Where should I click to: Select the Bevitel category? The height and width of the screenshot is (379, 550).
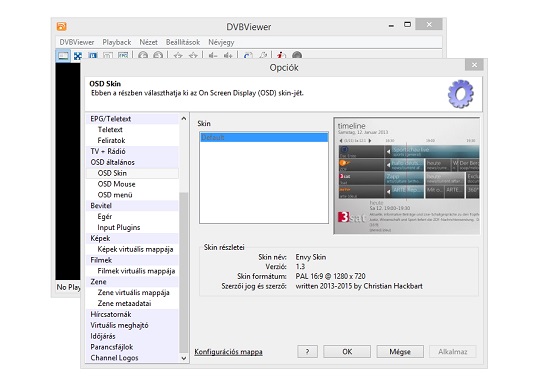pyautogui.click(x=132, y=206)
